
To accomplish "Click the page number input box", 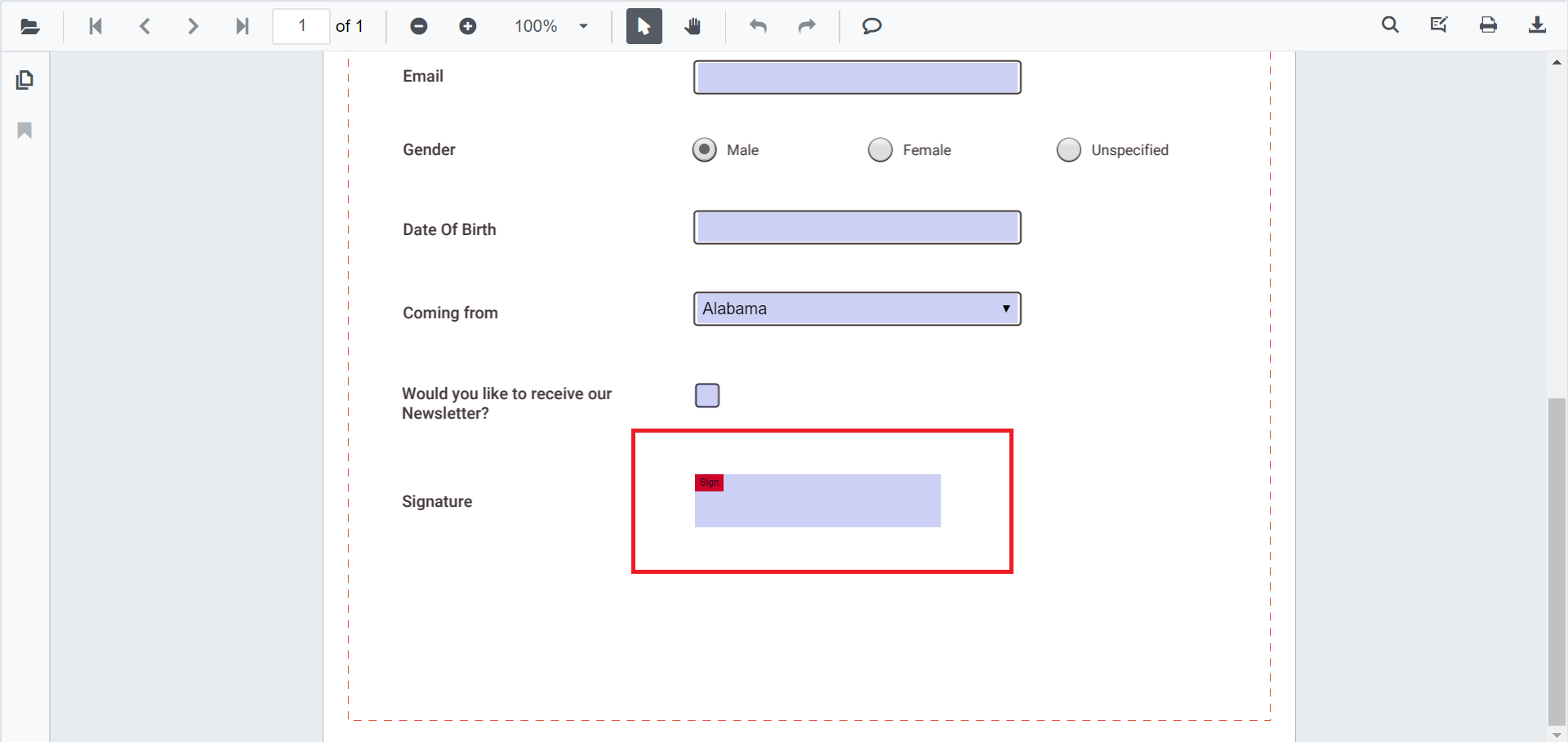I will [x=301, y=26].
